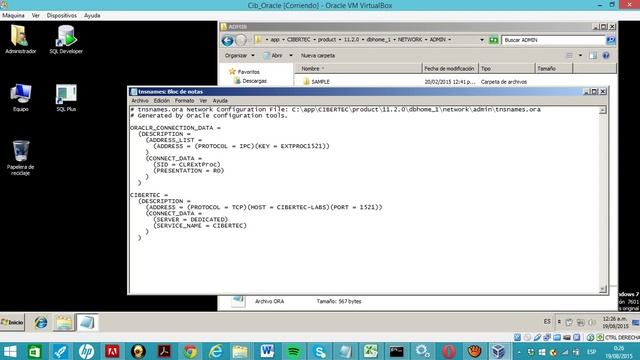The image size is (640, 360).
Task: Open the Explorer help icon
Action: pos(606,56)
